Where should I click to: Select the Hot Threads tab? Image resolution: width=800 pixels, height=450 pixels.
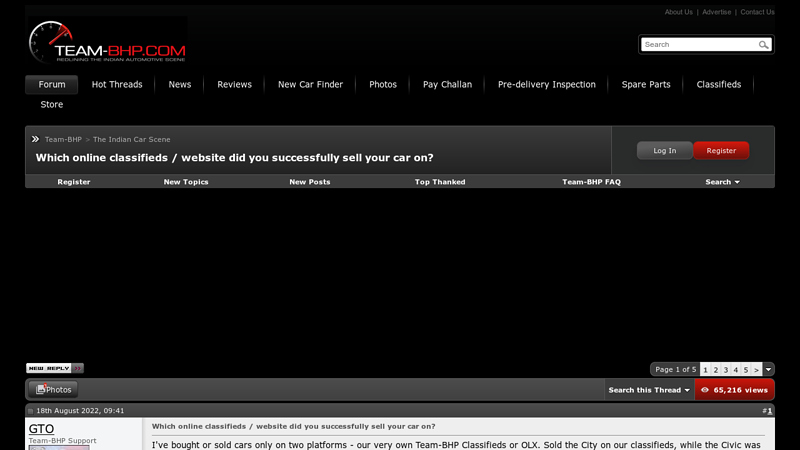[117, 85]
